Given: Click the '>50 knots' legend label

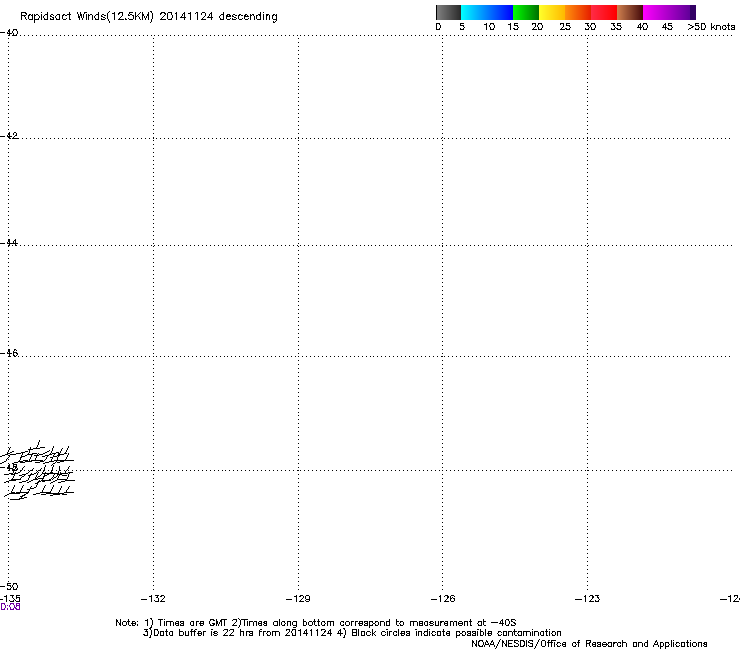Looking at the screenshot, I should click(x=711, y=27).
